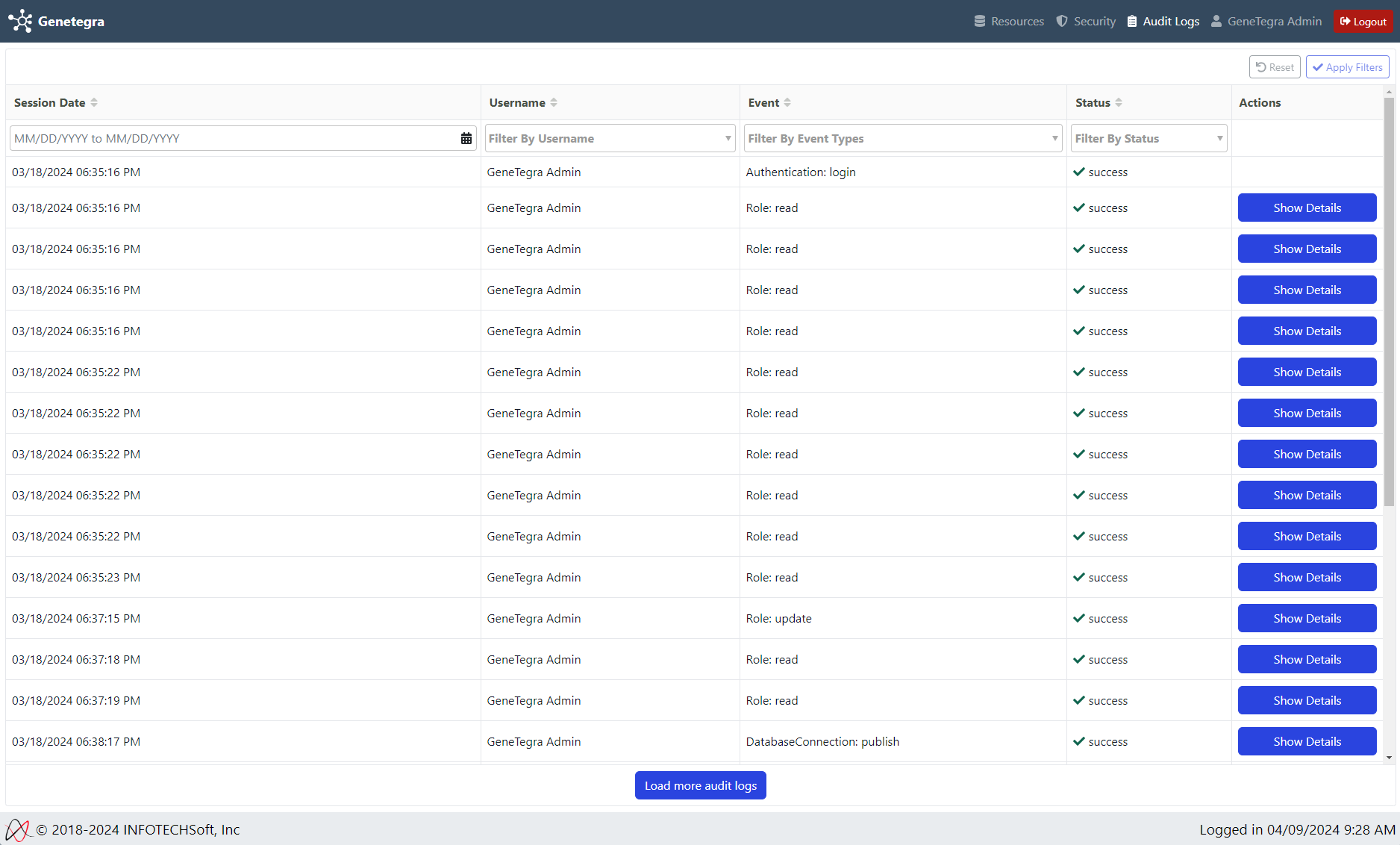The height and width of the screenshot is (845, 1400).
Task: Click the INFOTECHSoft footer logo icon
Action: click(x=17, y=829)
